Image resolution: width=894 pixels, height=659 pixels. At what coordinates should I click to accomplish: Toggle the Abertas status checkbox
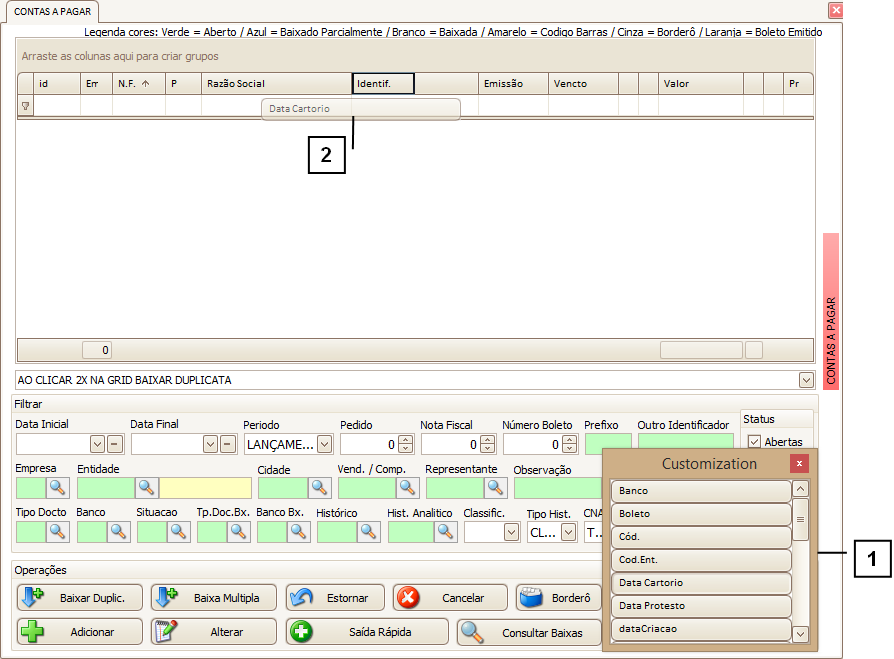coord(755,442)
